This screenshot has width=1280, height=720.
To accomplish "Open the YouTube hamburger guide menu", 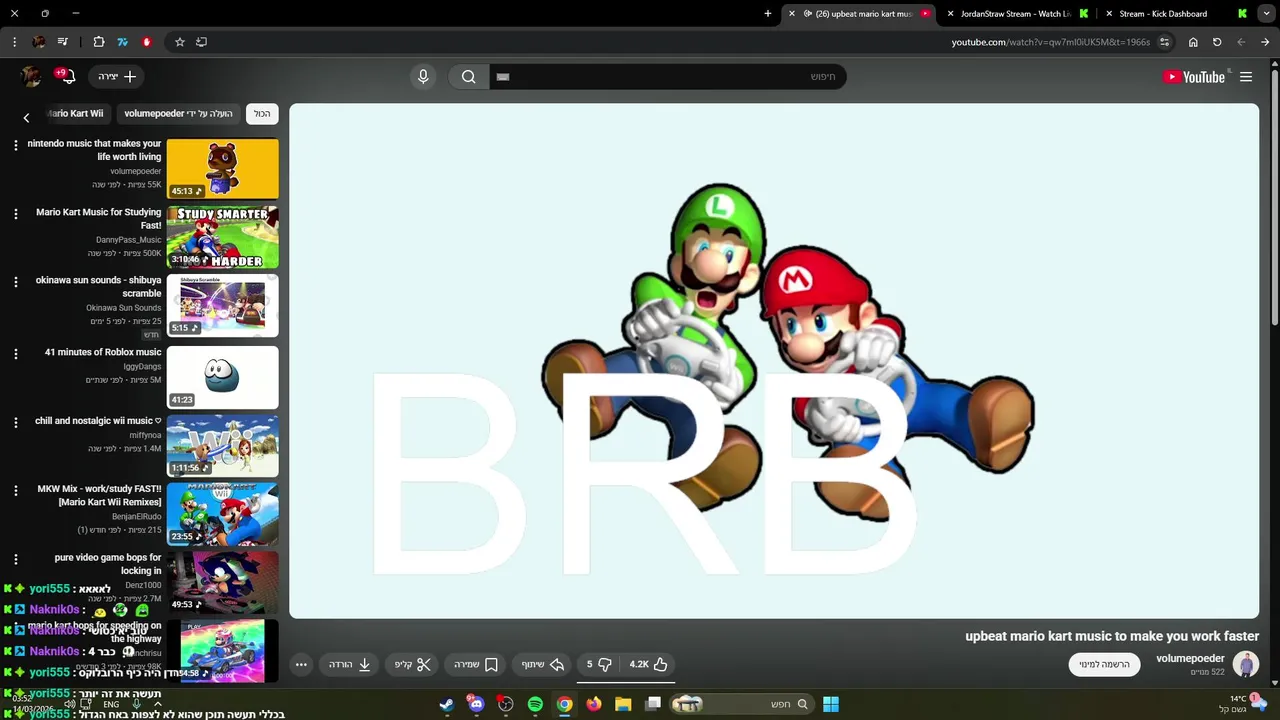I will coord(1246,77).
